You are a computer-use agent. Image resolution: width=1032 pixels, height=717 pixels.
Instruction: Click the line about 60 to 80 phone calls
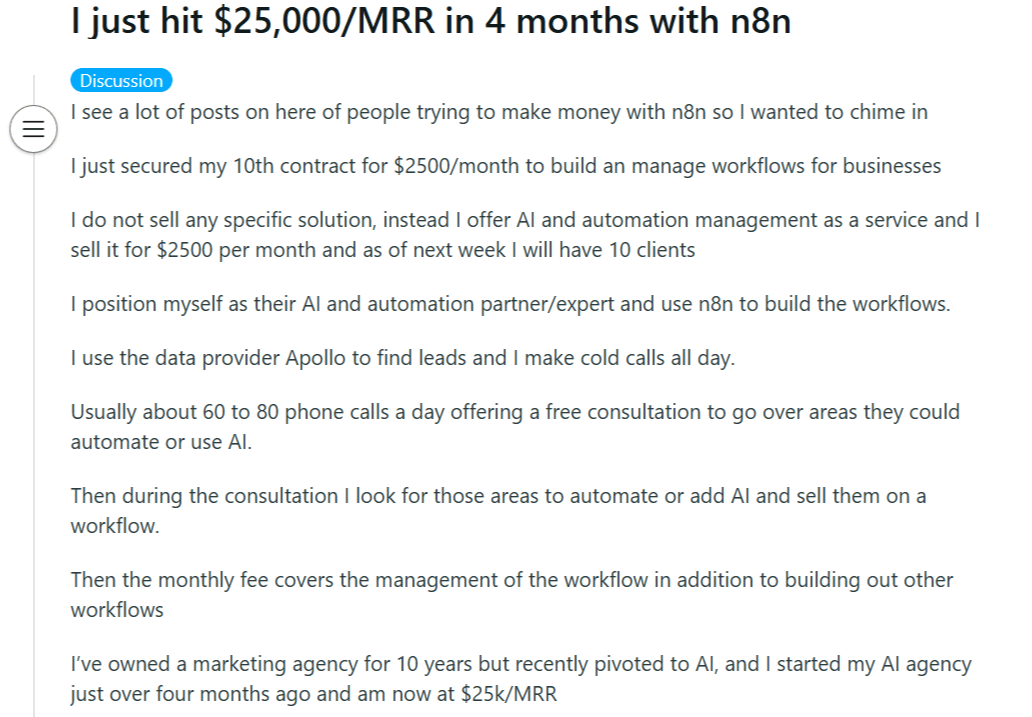coord(515,412)
